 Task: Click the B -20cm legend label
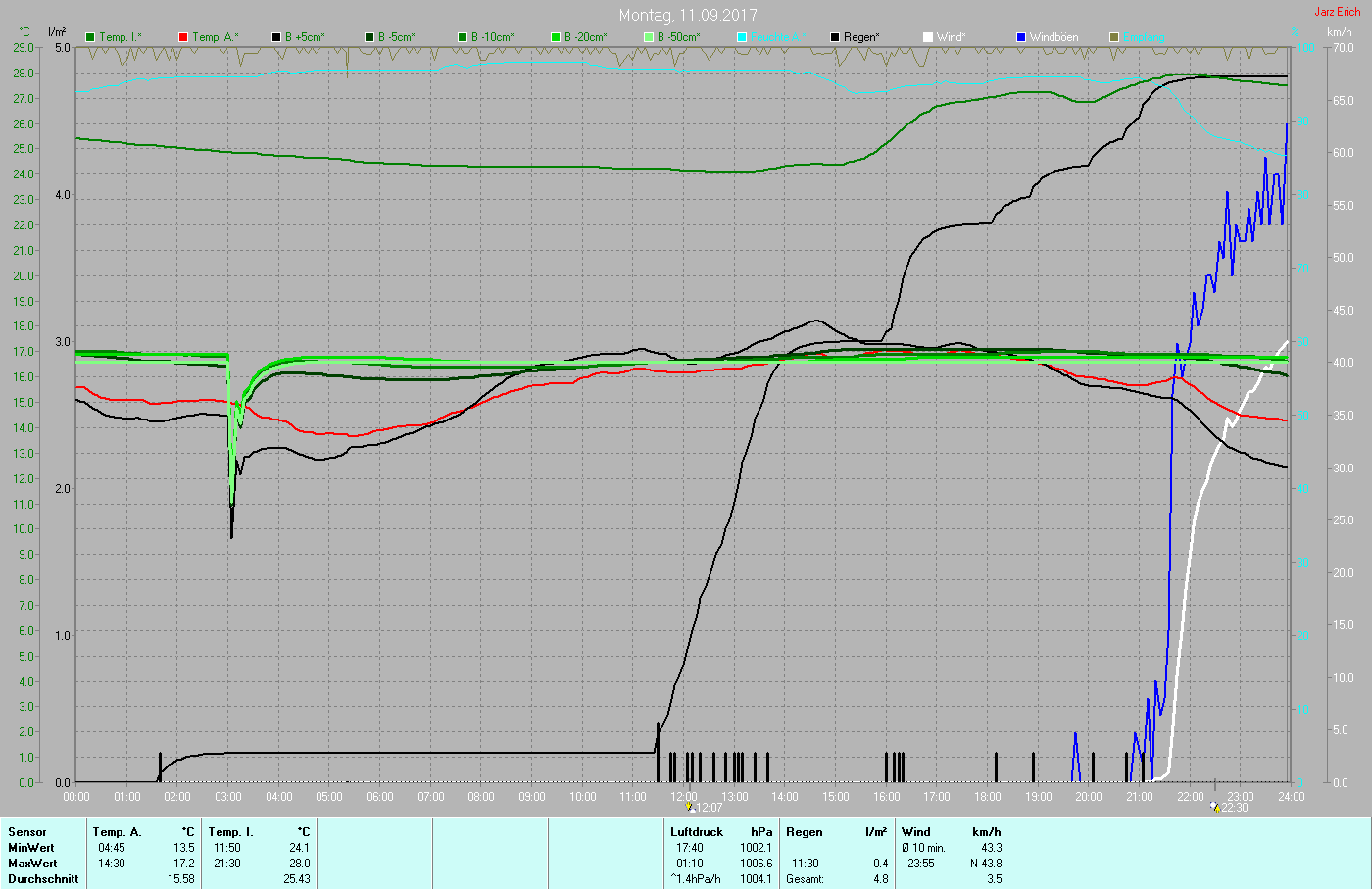(x=586, y=37)
